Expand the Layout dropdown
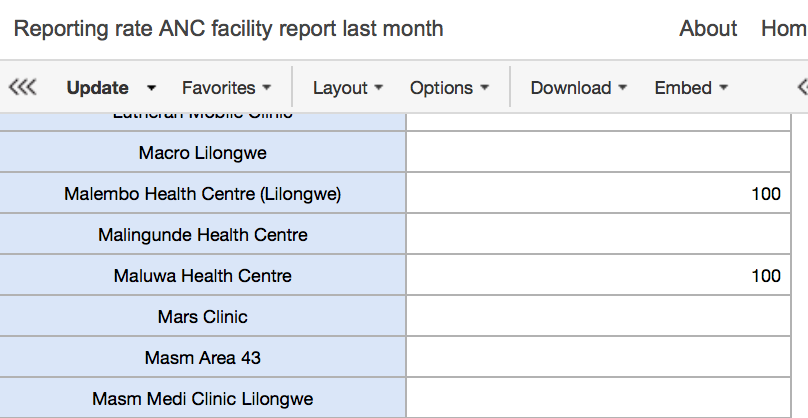The height and width of the screenshot is (418, 808). (347, 88)
